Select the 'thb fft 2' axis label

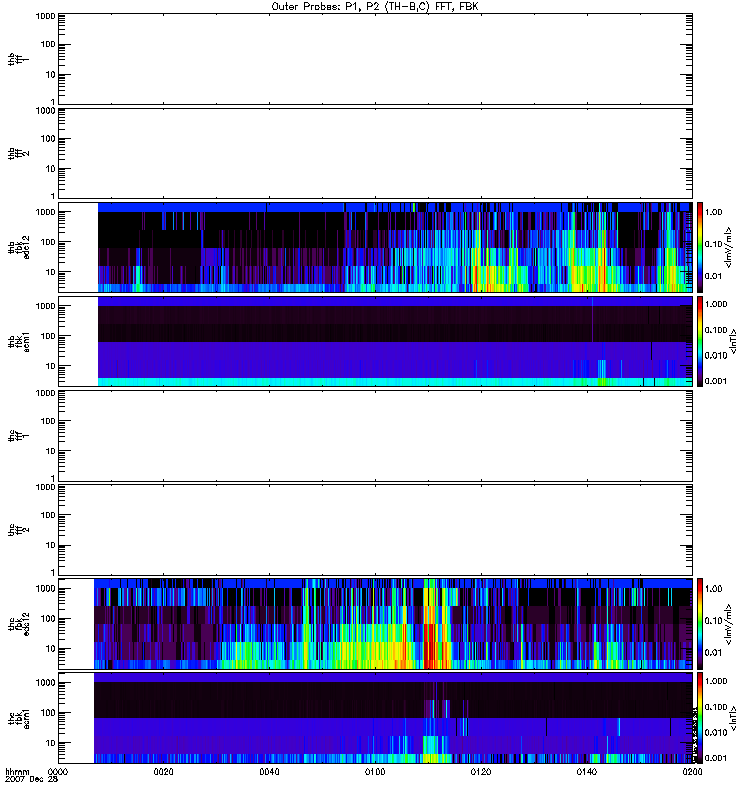pos(18,154)
